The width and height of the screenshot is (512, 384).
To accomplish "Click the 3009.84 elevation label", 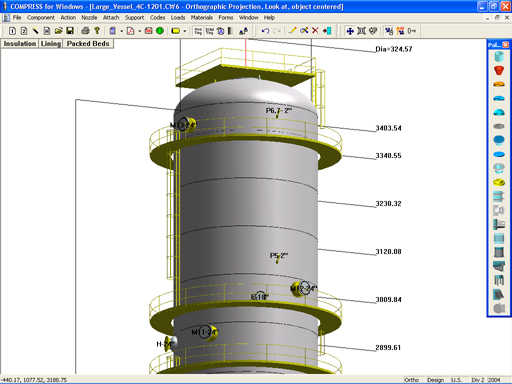I will [x=388, y=300].
